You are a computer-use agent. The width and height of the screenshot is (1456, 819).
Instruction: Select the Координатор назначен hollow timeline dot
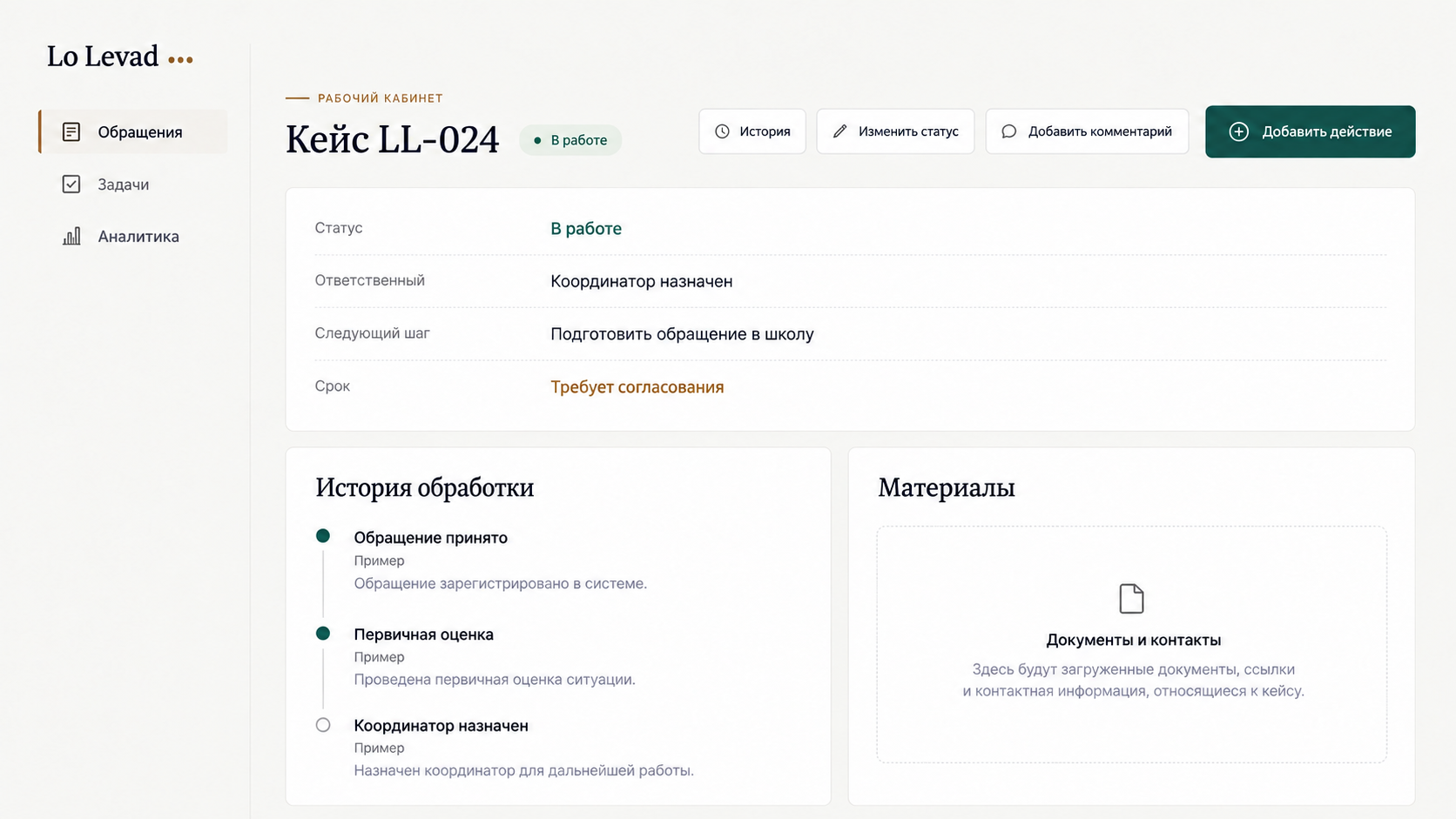(323, 724)
